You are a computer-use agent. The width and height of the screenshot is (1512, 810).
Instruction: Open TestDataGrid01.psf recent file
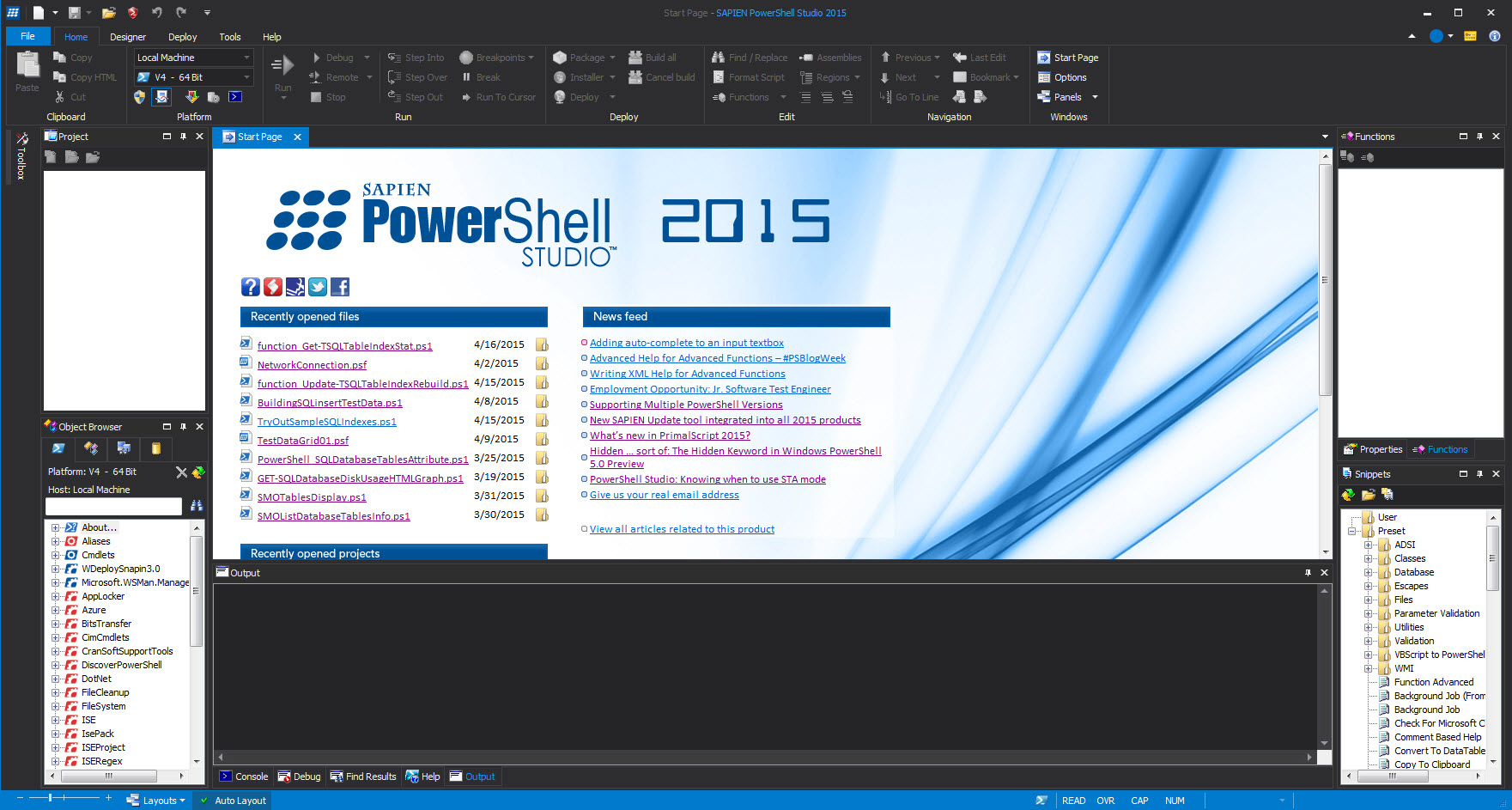point(303,440)
